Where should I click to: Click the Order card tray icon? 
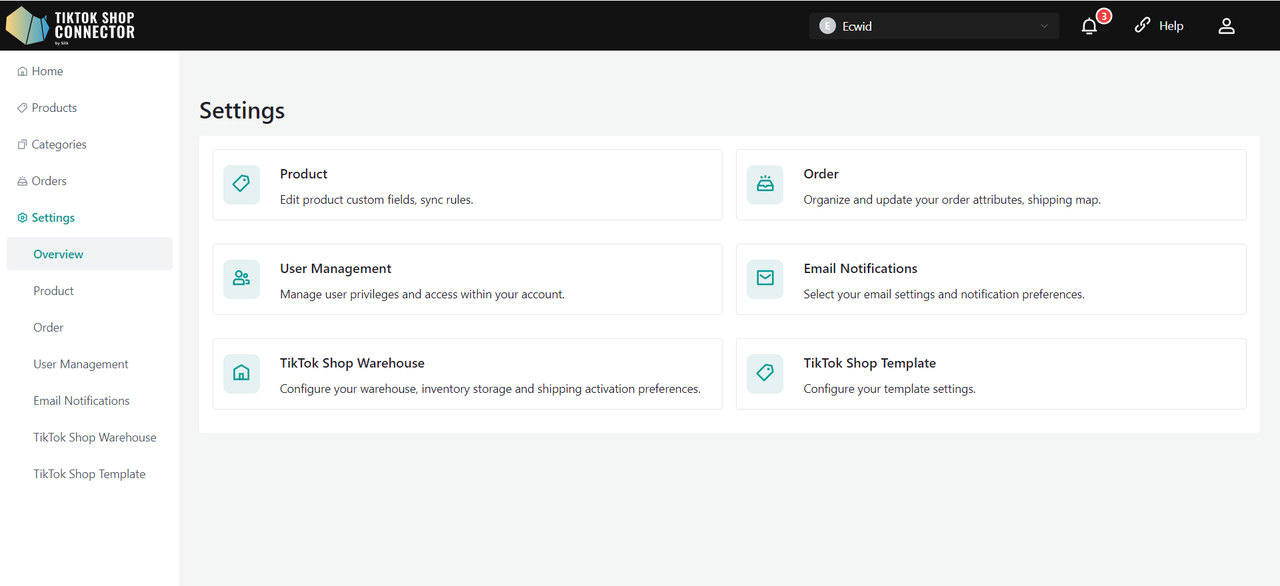[x=765, y=185]
